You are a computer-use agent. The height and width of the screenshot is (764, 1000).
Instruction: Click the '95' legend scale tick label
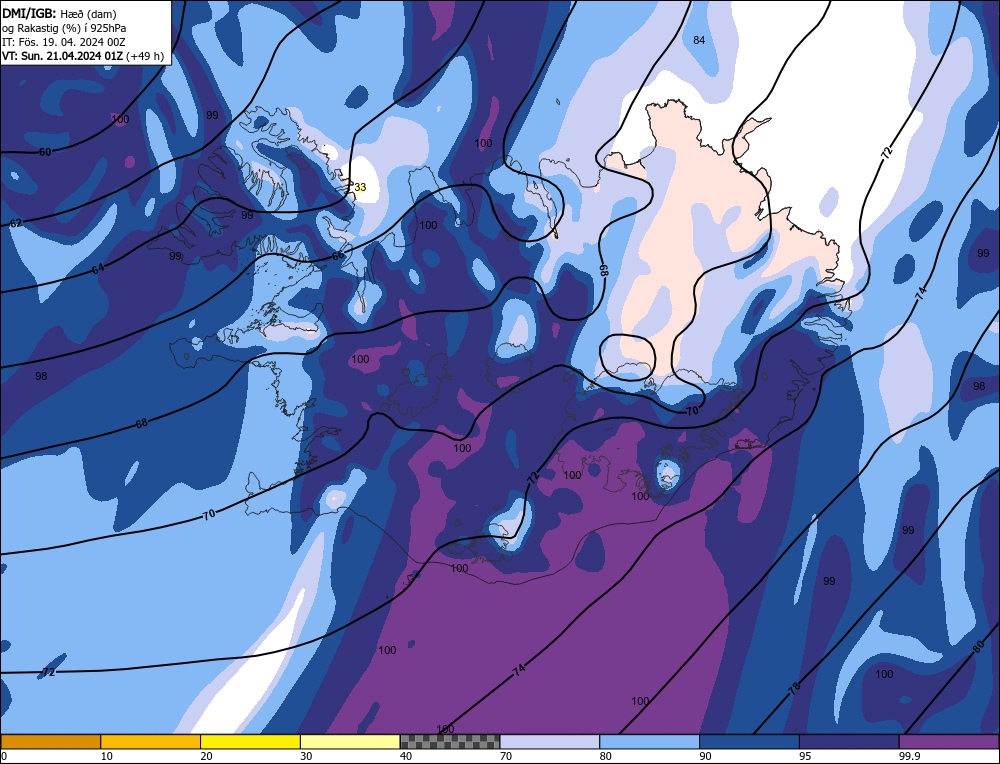(x=805, y=756)
